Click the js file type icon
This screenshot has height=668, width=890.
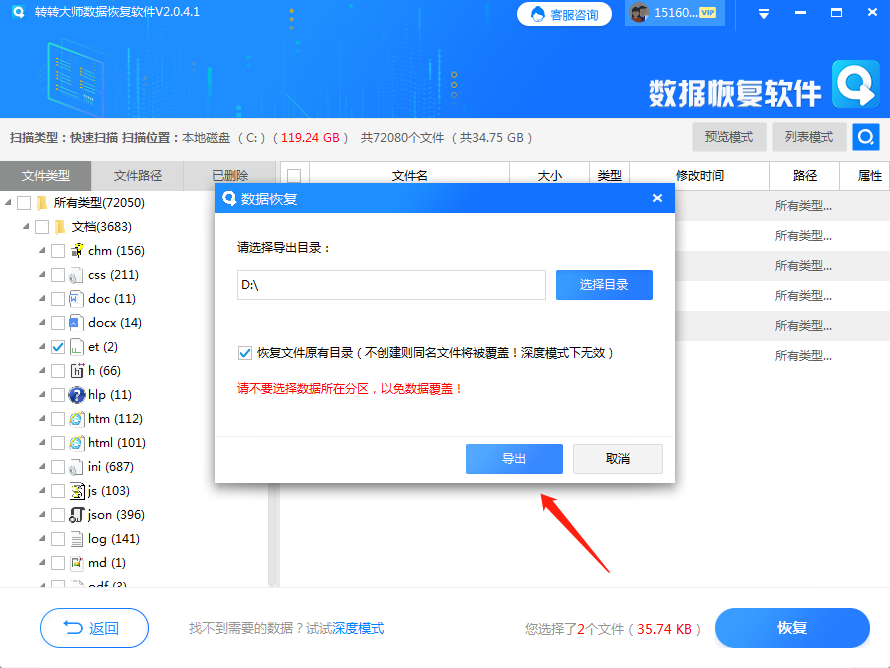tap(78, 491)
